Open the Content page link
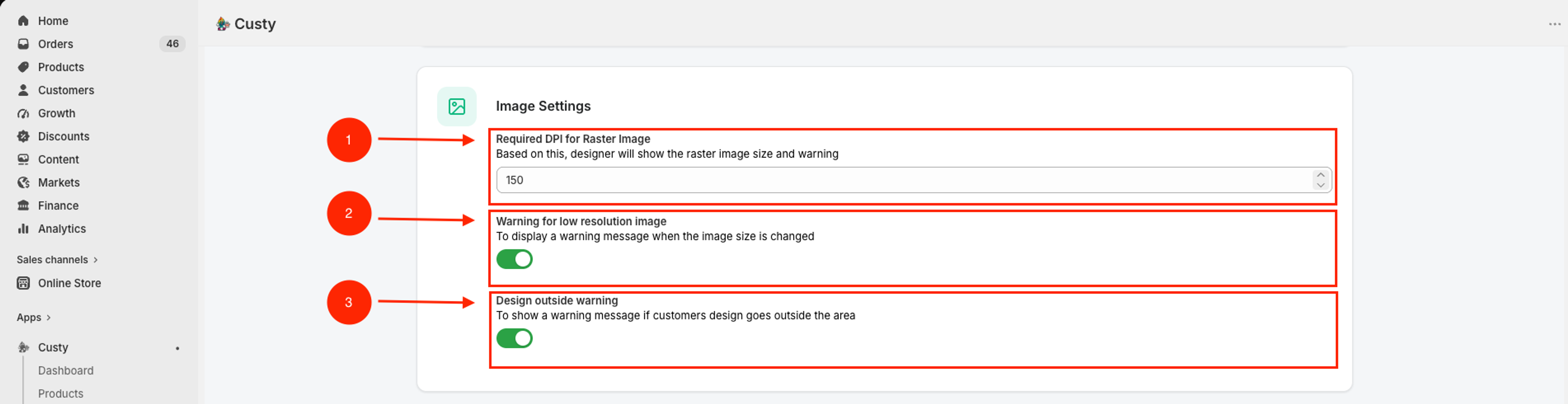 59,160
